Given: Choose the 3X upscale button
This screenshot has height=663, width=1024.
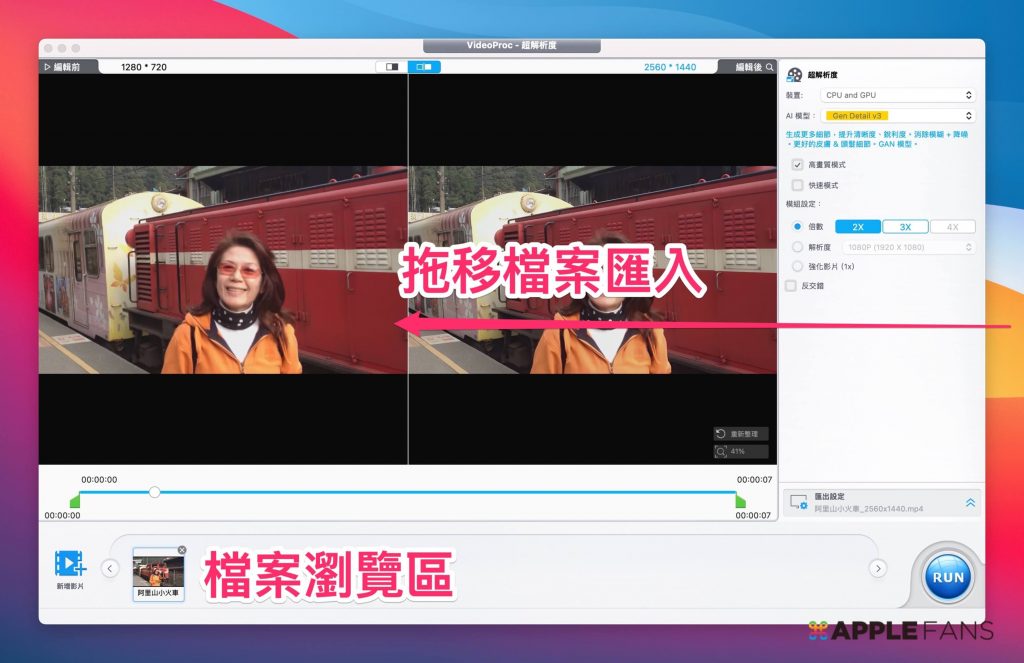Looking at the screenshot, I should [x=905, y=227].
